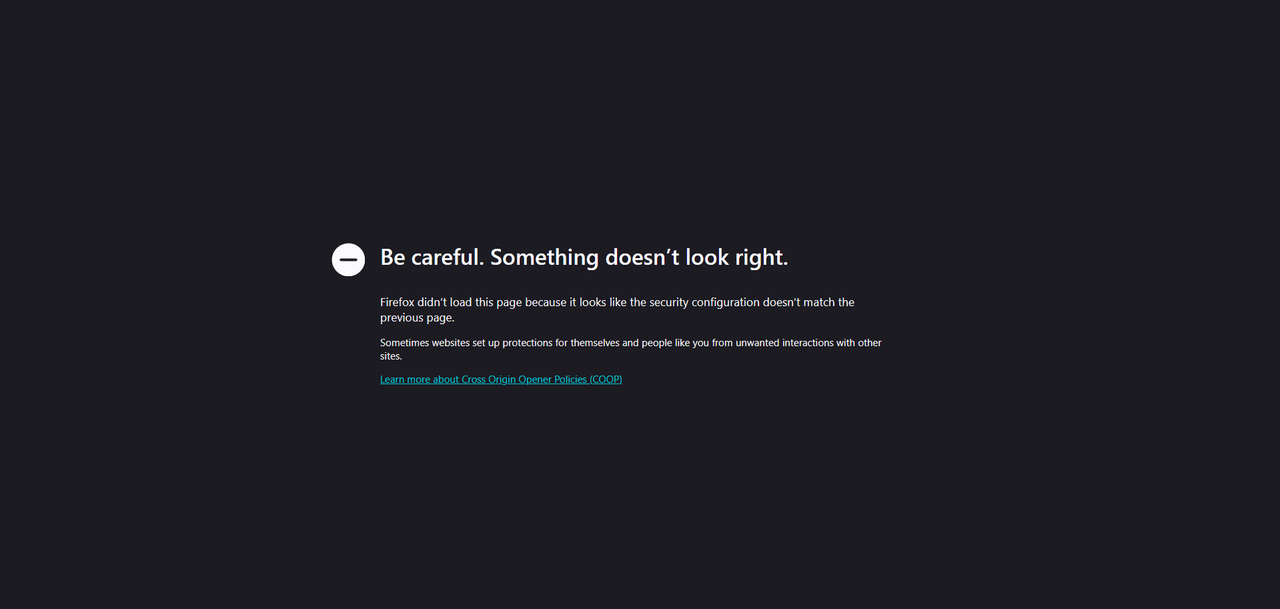Click the paragraph starting "Firefox didn't load"

tap(617, 310)
